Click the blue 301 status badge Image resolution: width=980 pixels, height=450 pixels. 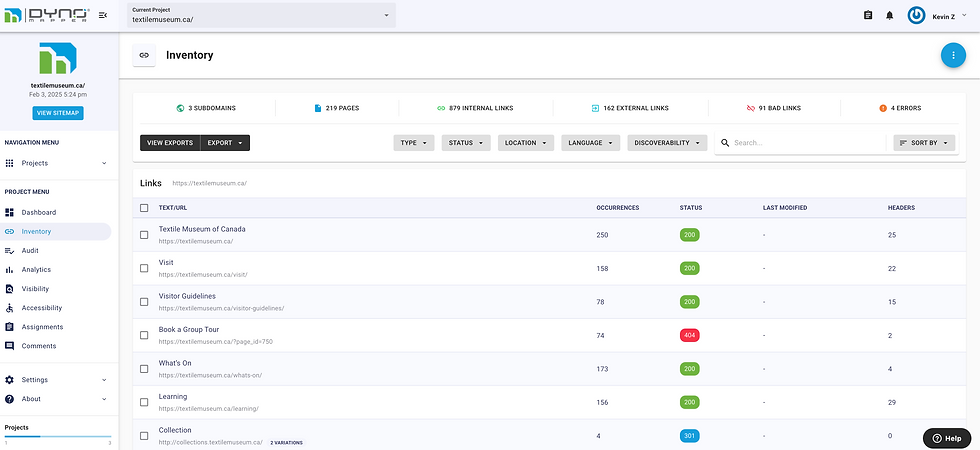[x=689, y=436]
